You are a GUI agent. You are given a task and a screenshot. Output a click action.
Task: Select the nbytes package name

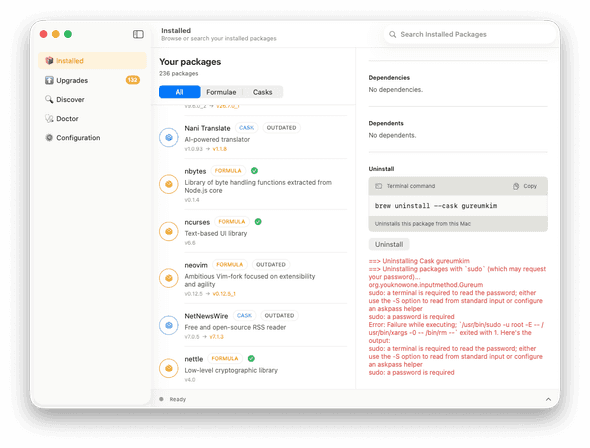[195, 171]
